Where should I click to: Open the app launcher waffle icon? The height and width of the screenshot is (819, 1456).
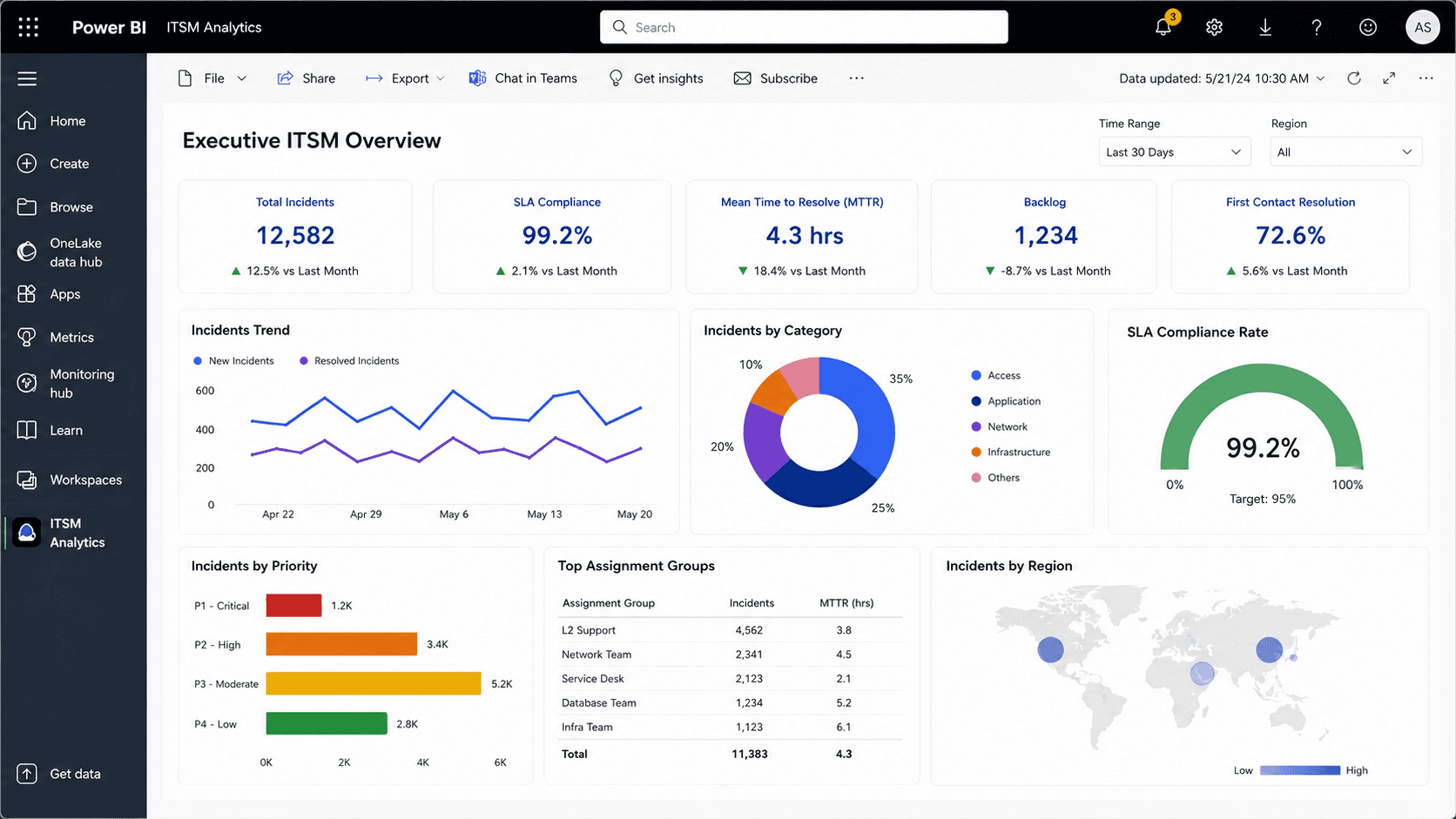tap(28, 27)
